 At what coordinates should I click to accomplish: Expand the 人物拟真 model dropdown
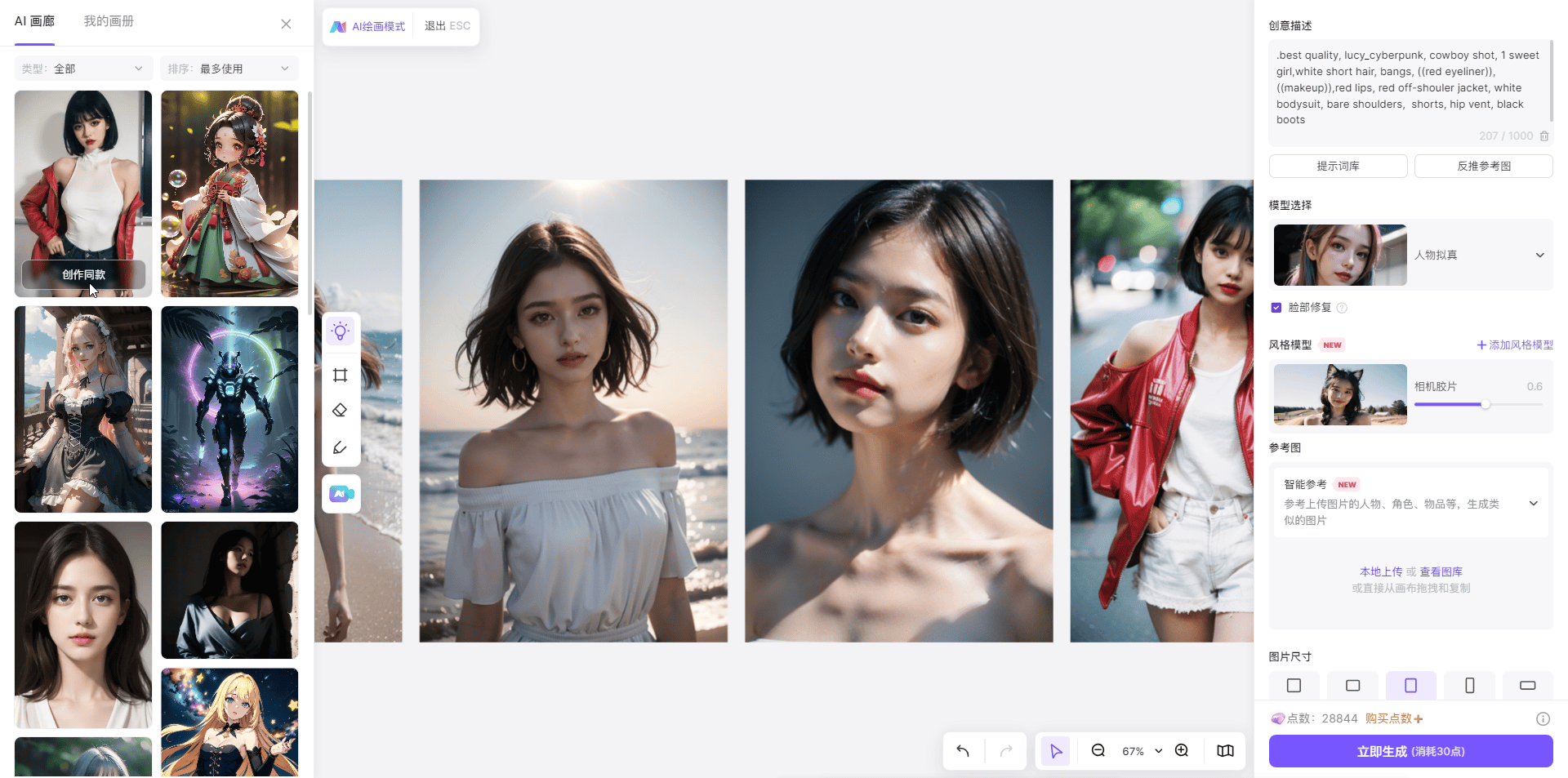click(x=1539, y=256)
